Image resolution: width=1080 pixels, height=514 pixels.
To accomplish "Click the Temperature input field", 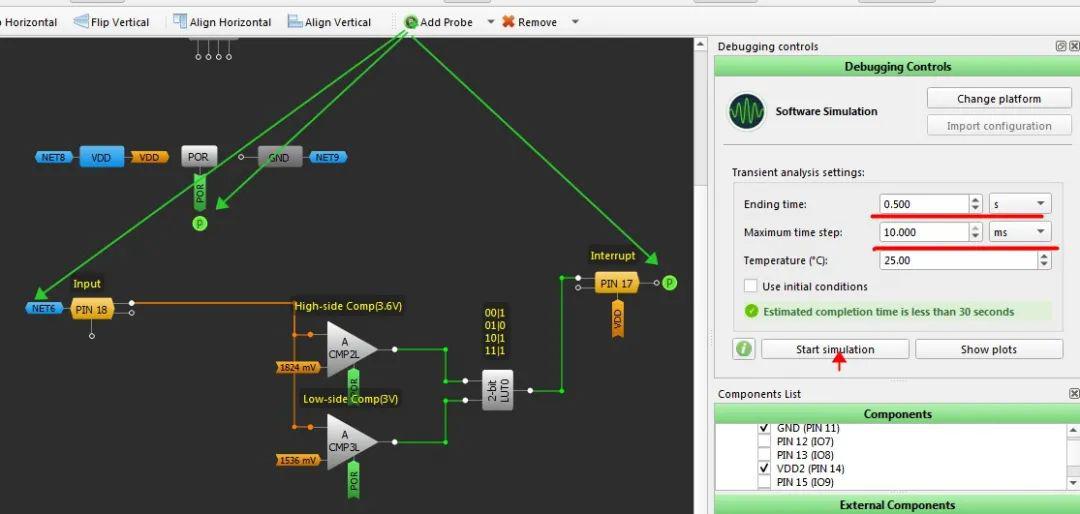I will (959, 260).
